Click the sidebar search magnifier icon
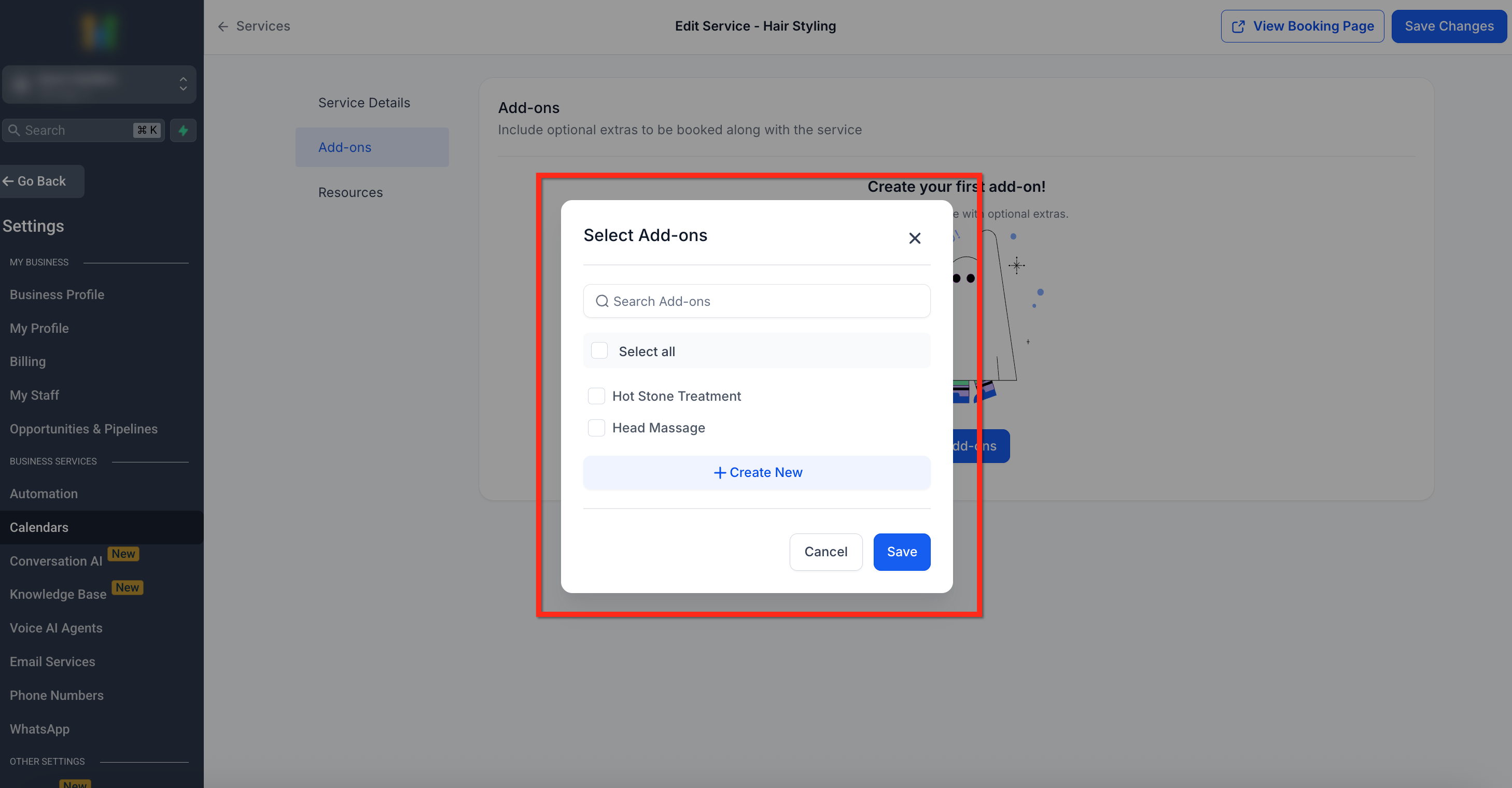 click(15, 130)
